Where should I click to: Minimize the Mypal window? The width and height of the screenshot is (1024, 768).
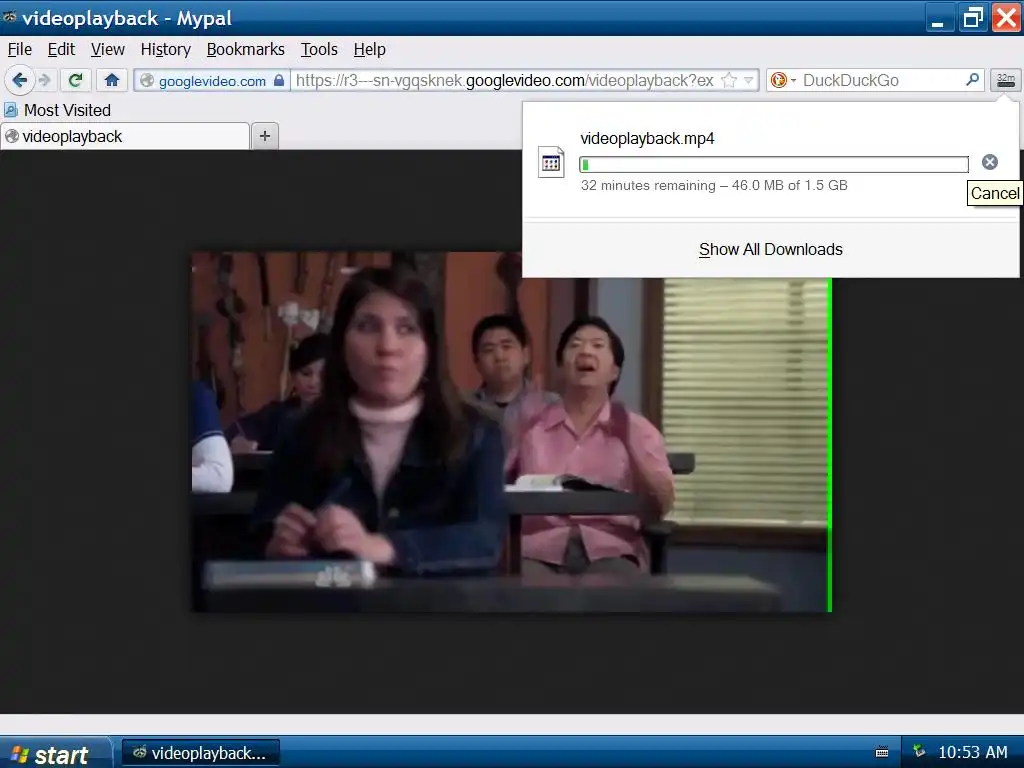(938, 18)
